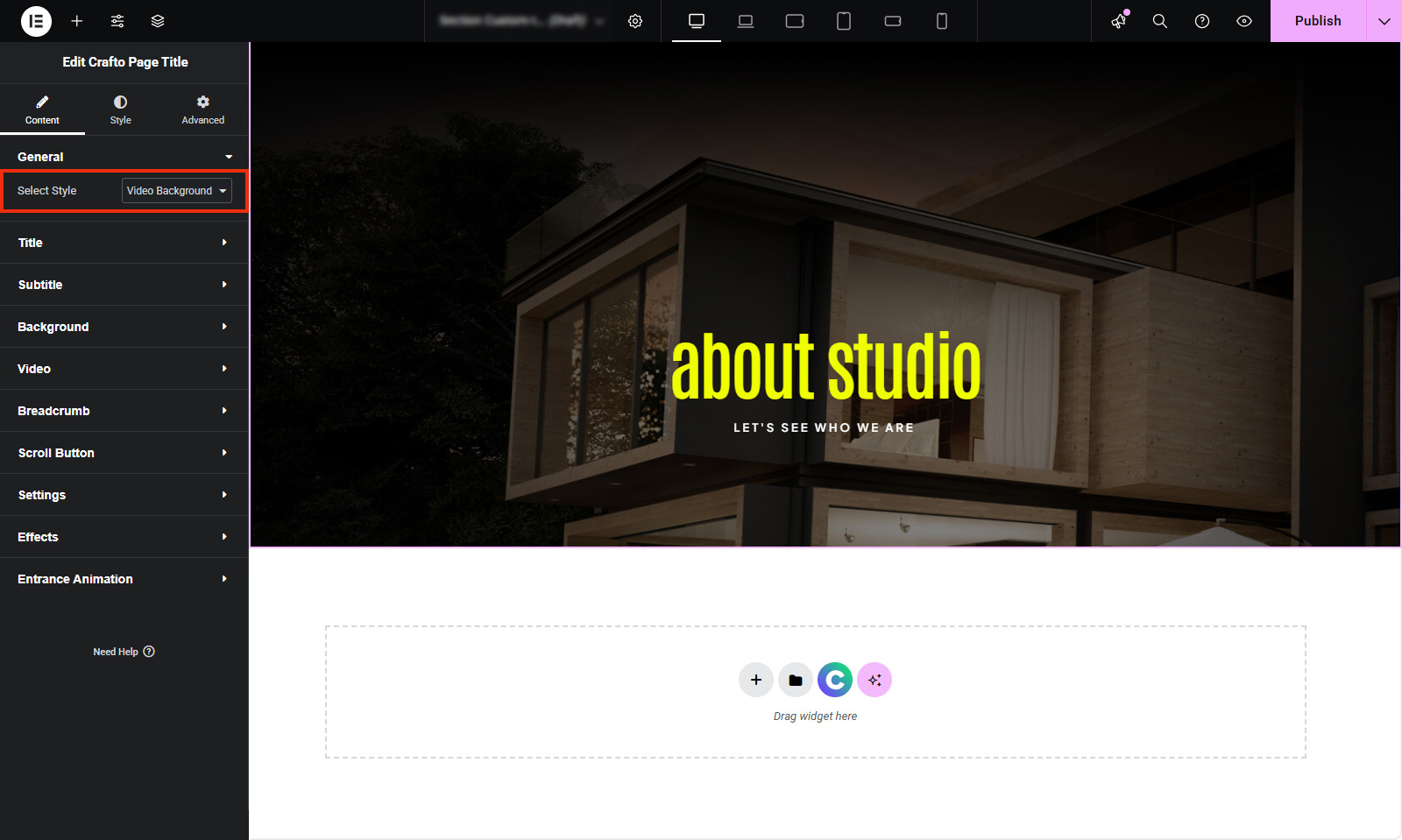Switch to the Style tab
1402x840 pixels.
121,109
